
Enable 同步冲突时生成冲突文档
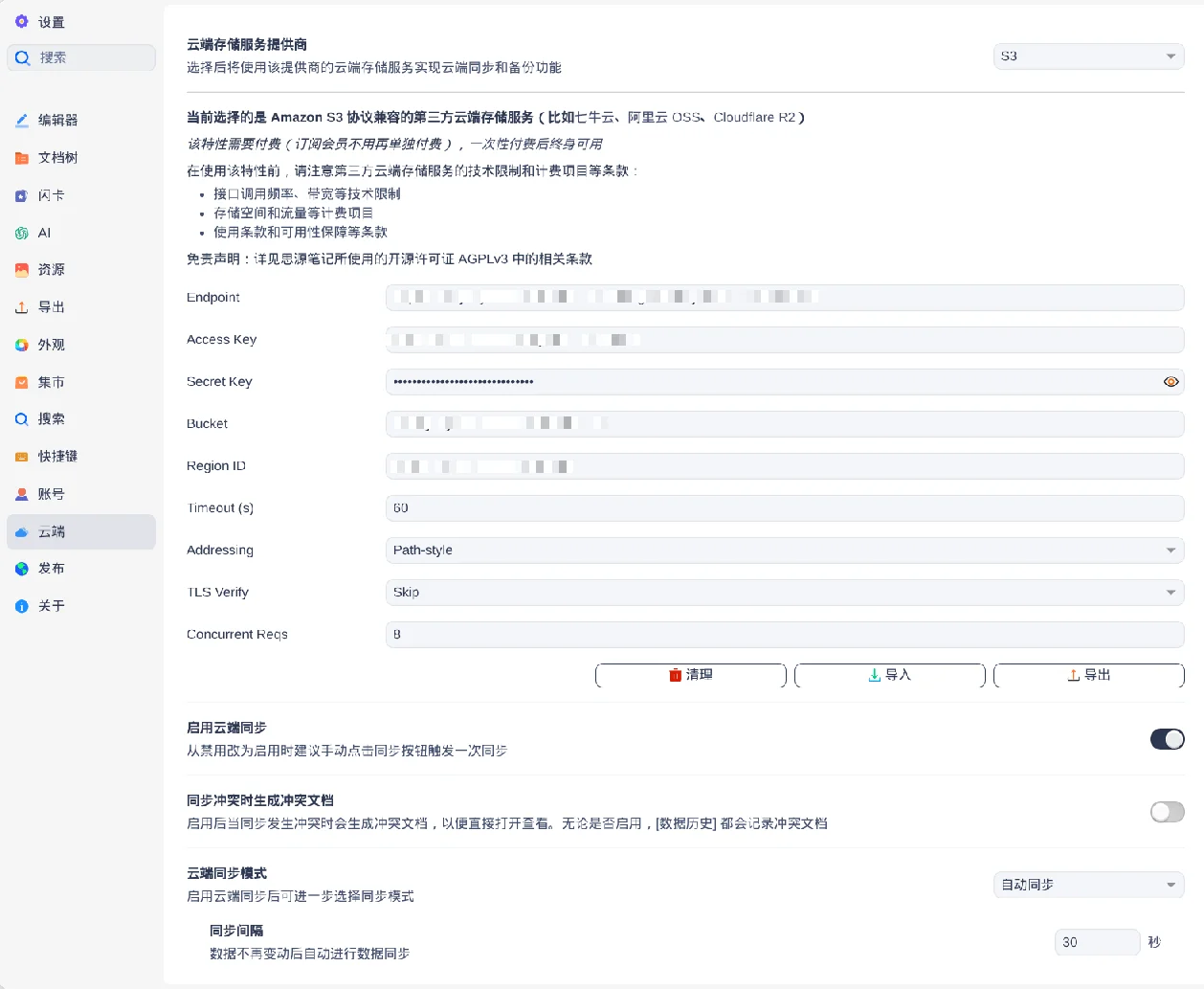(1167, 811)
